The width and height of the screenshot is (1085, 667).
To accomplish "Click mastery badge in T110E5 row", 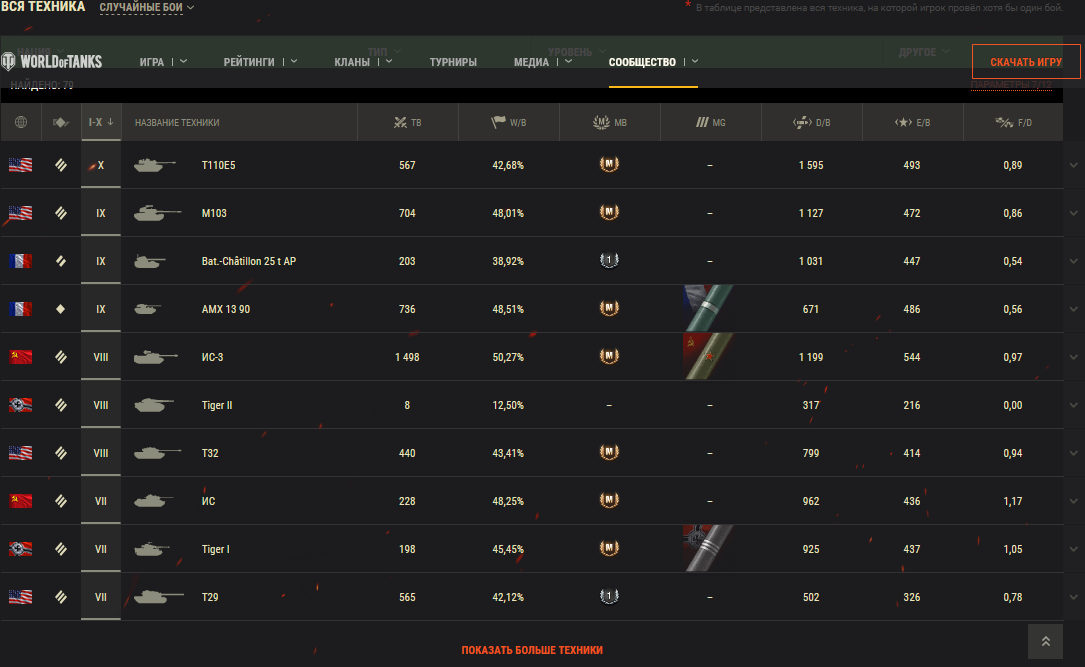I will pos(609,165).
